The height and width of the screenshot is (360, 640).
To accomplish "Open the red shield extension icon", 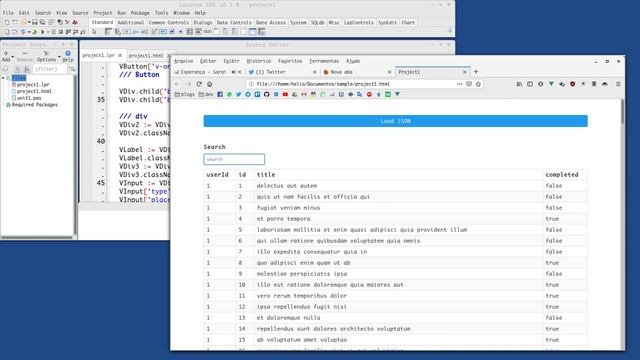I will coord(573,84).
